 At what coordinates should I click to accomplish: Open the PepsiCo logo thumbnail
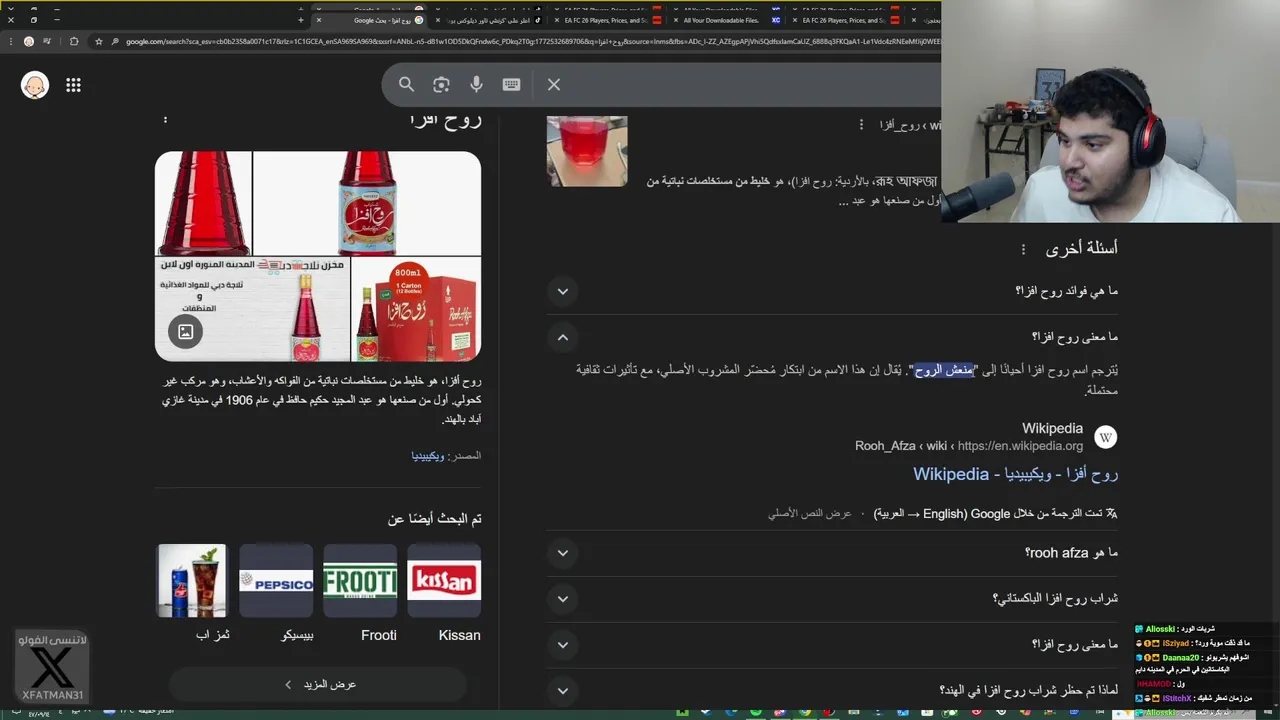click(276, 580)
